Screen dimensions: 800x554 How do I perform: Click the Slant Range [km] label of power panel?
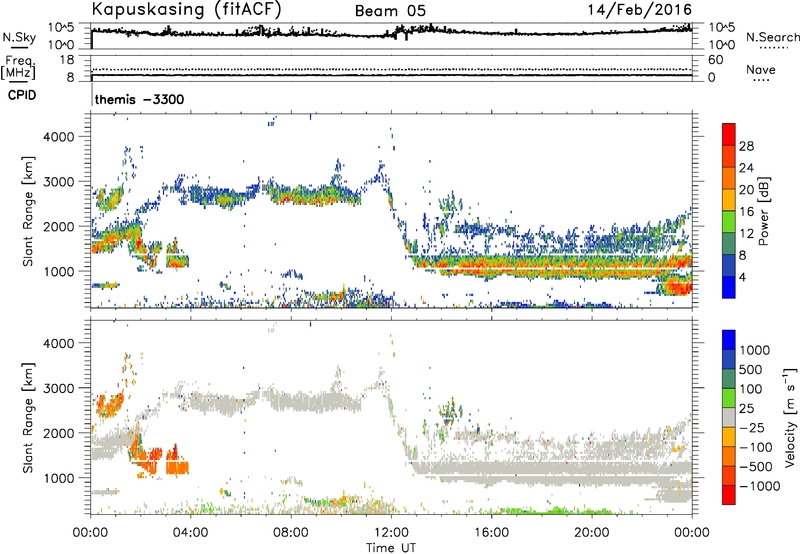click(x=28, y=211)
